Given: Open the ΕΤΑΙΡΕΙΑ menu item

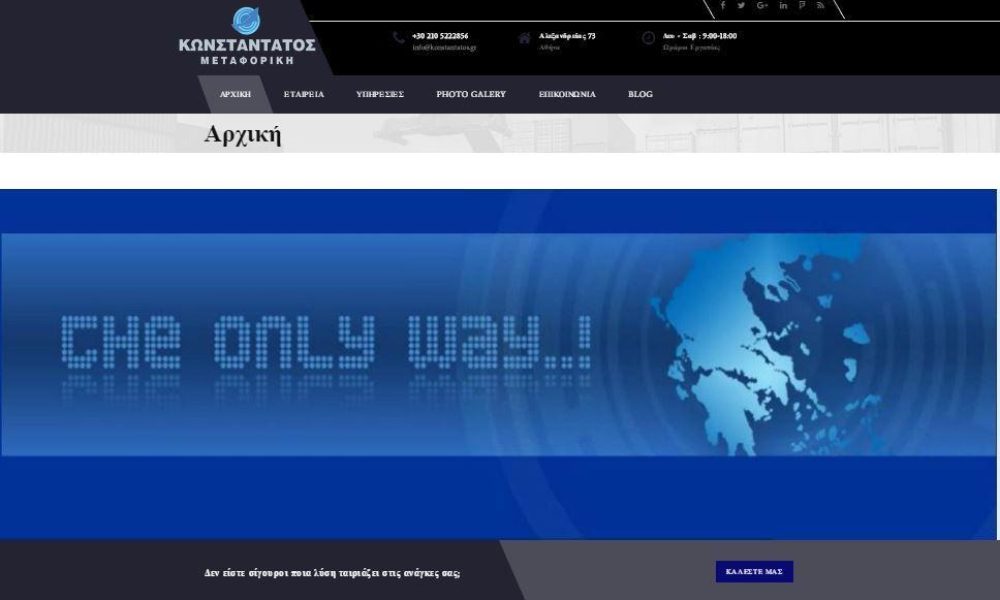Looking at the screenshot, I should tap(304, 94).
